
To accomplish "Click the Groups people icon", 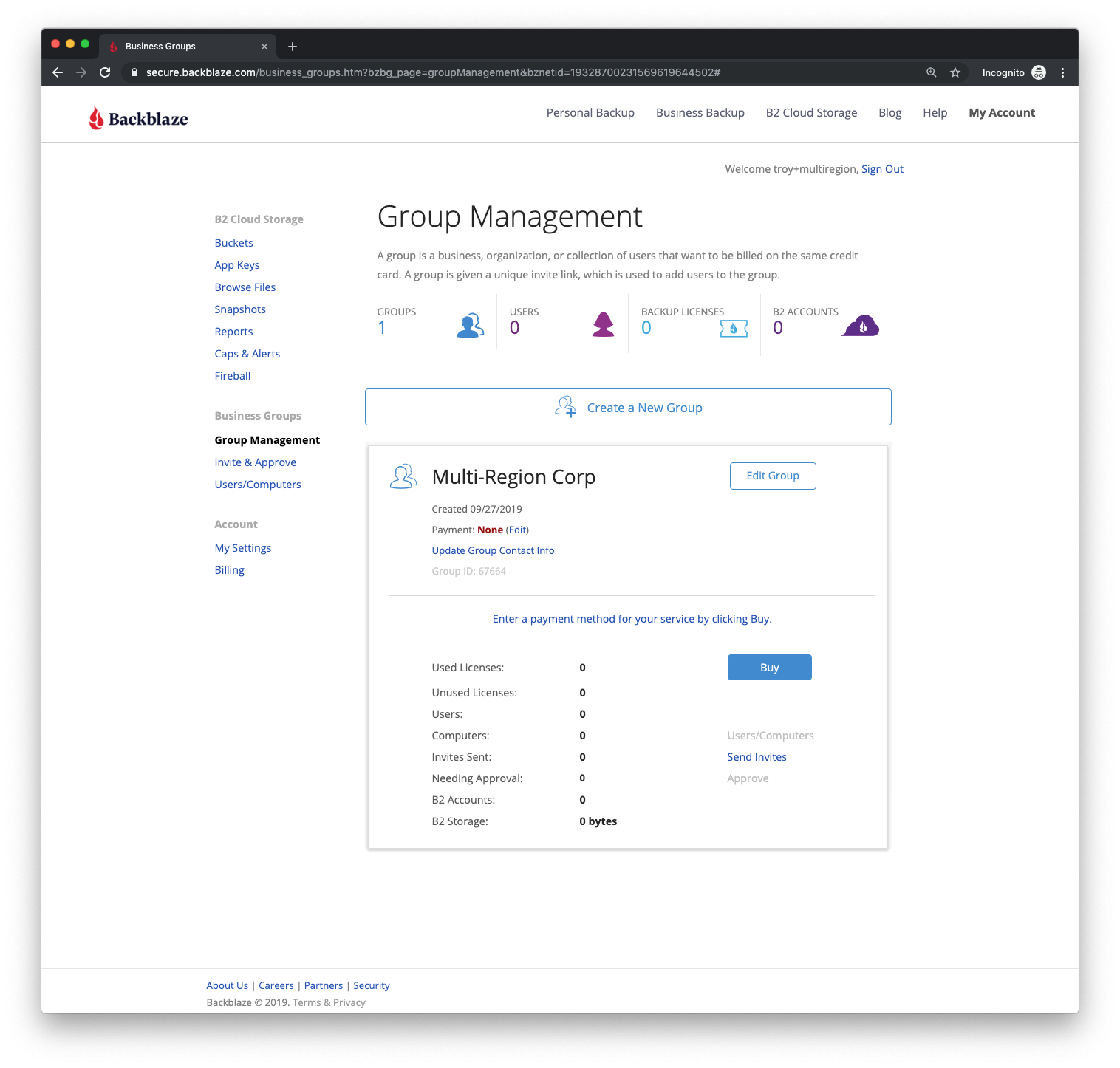I will (x=471, y=326).
